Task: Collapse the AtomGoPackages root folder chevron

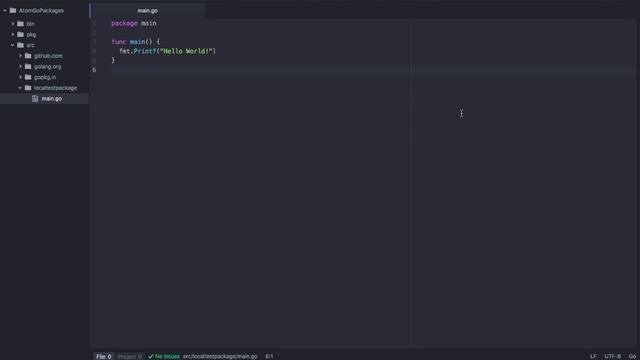Action: pyautogui.click(x=5, y=11)
